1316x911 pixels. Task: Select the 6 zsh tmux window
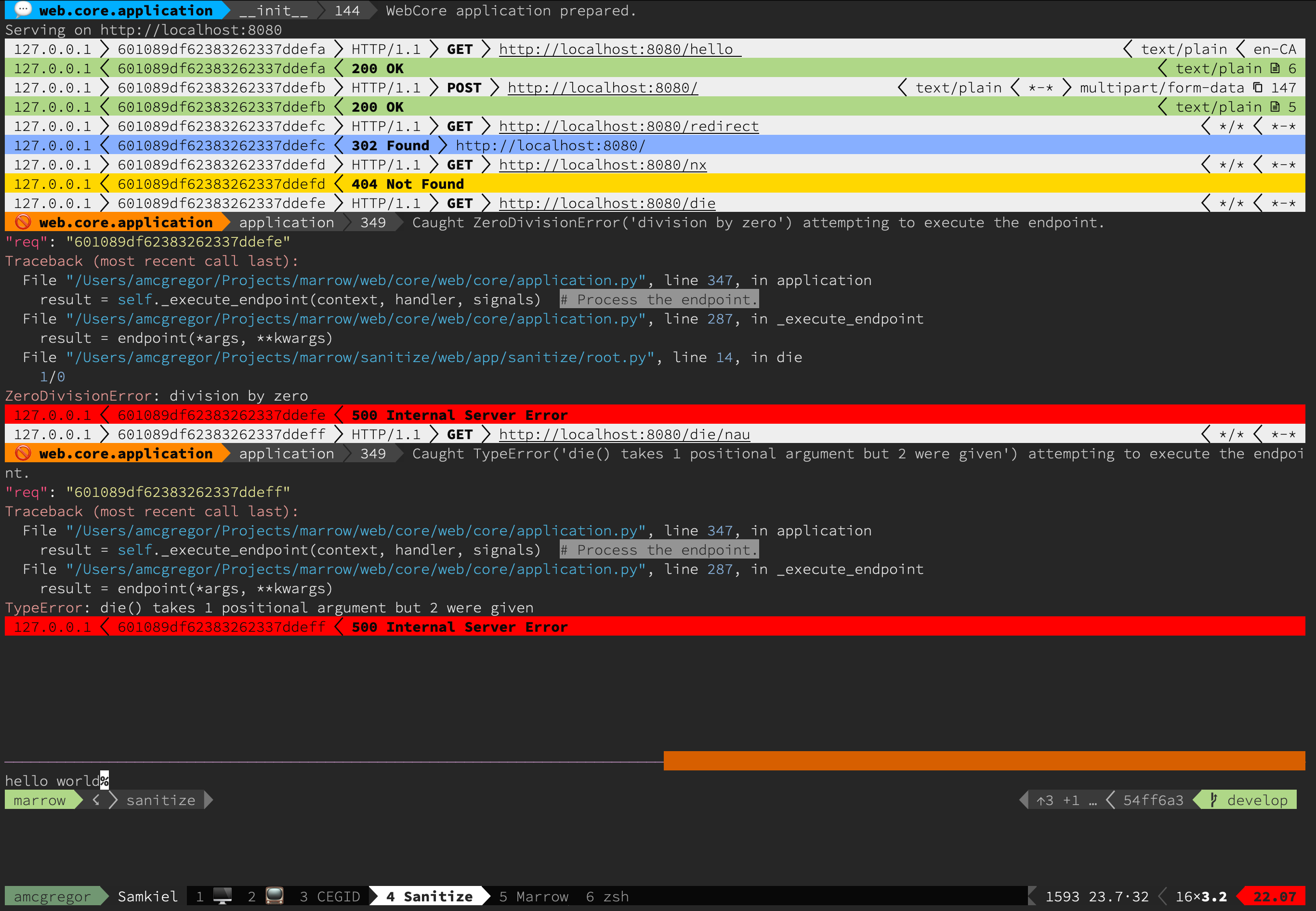coord(607,896)
